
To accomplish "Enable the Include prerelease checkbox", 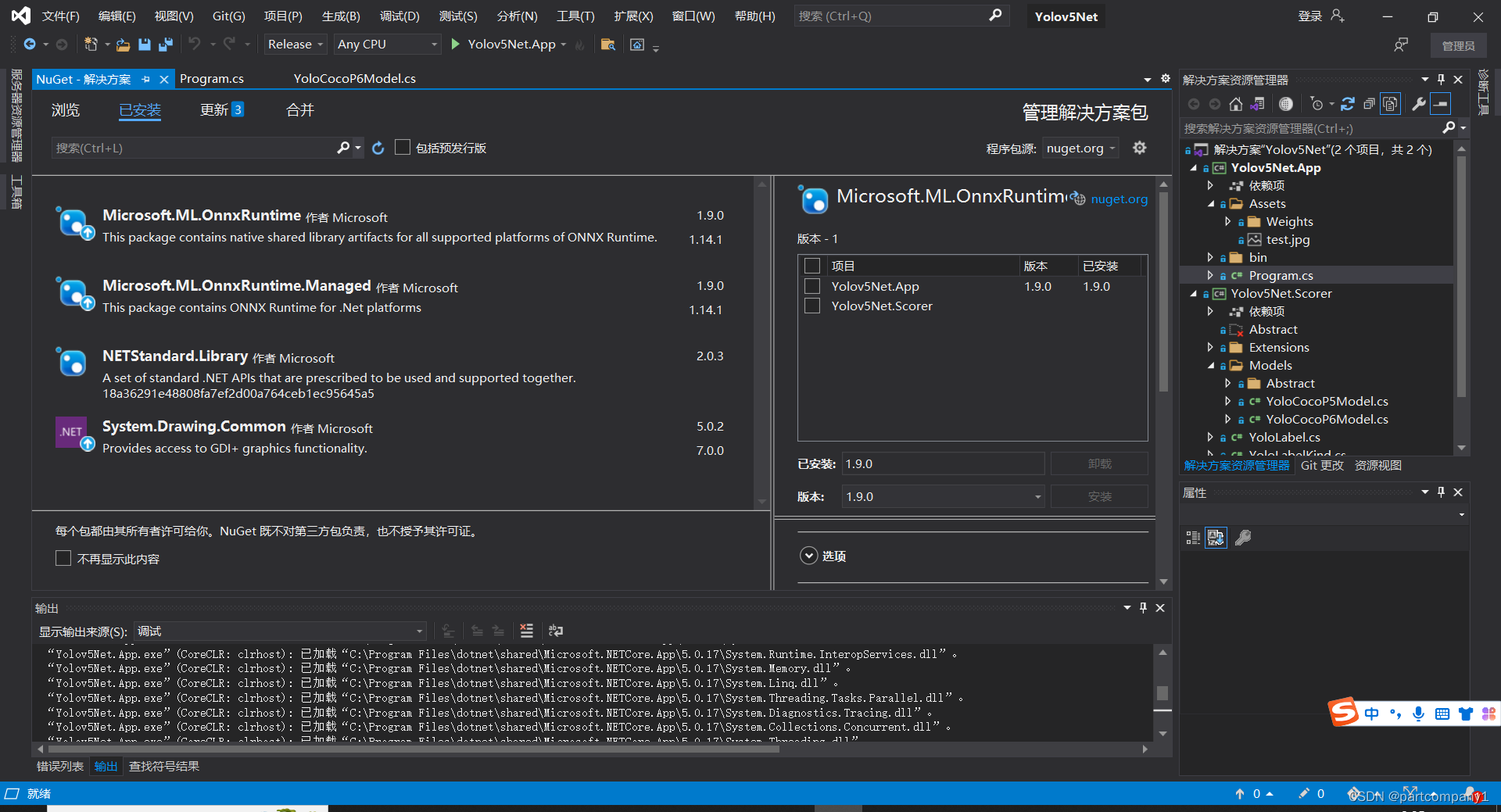I will click(x=403, y=148).
